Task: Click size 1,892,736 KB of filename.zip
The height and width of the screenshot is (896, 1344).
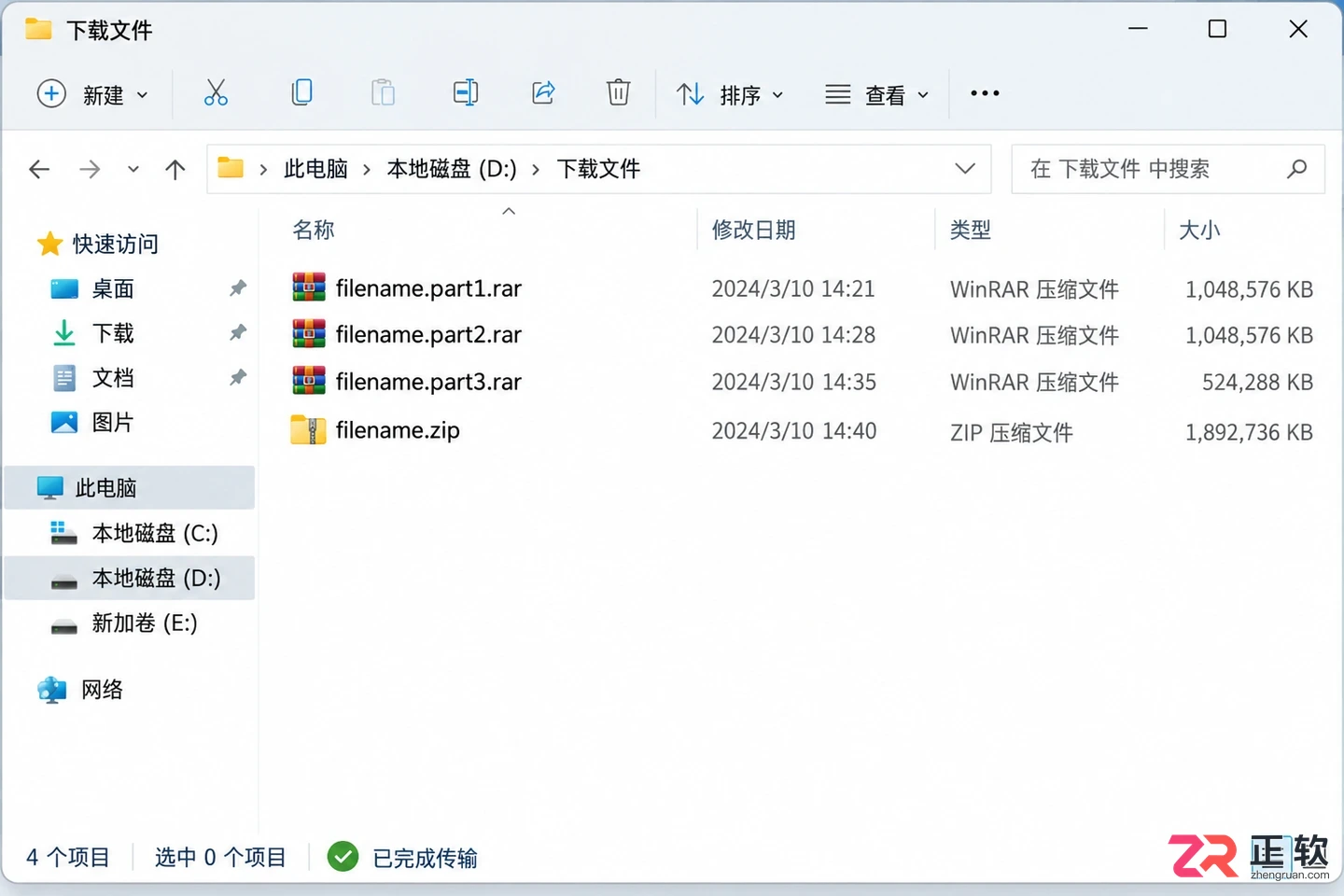Action: pos(1249,432)
